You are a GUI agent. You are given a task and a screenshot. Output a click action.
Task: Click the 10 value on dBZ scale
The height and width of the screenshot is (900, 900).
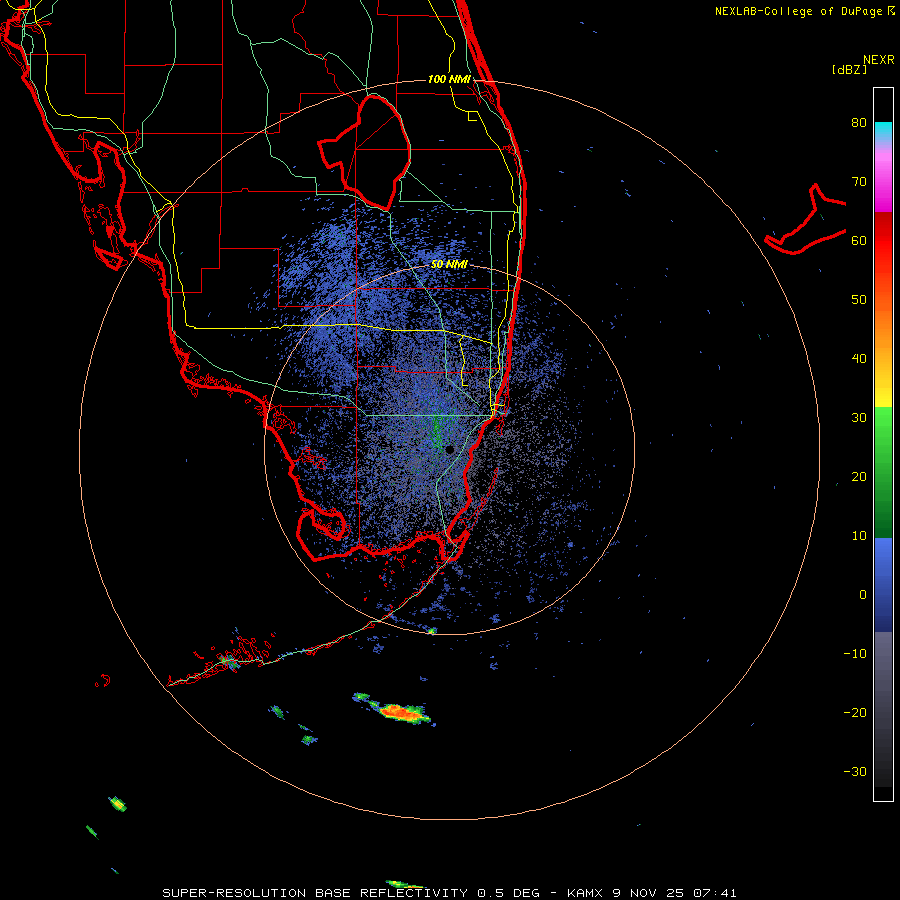tap(859, 536)
